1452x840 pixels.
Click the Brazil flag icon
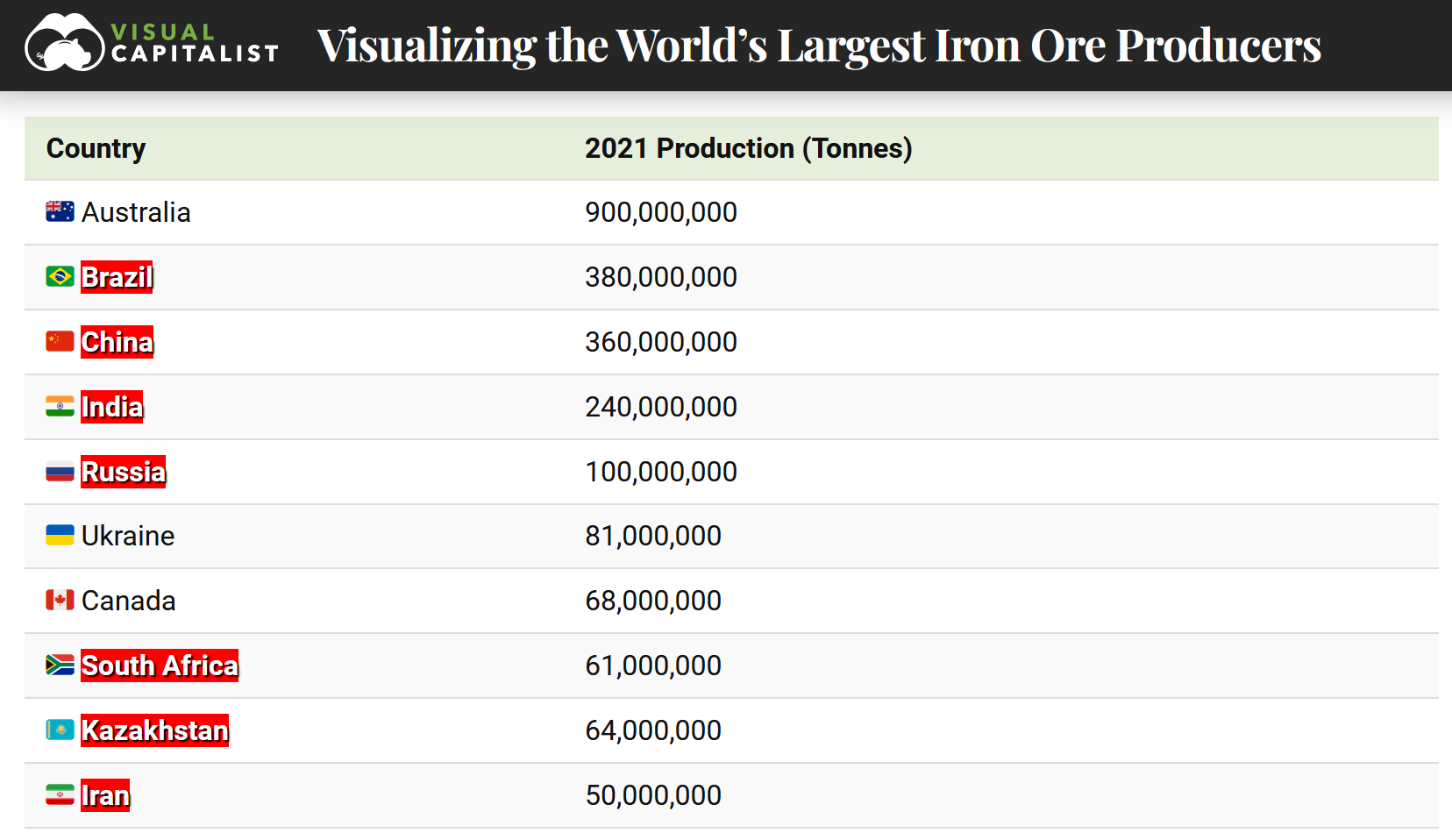click(60, 276)
